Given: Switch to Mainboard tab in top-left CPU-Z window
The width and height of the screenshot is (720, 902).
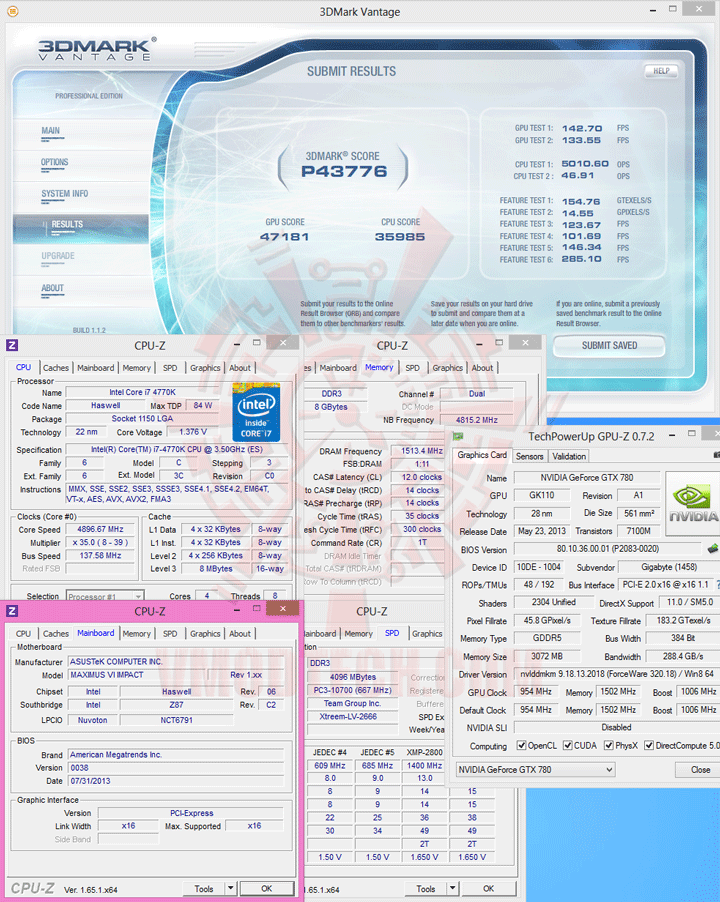Looking at the screenshot, I should coord(95,368).
